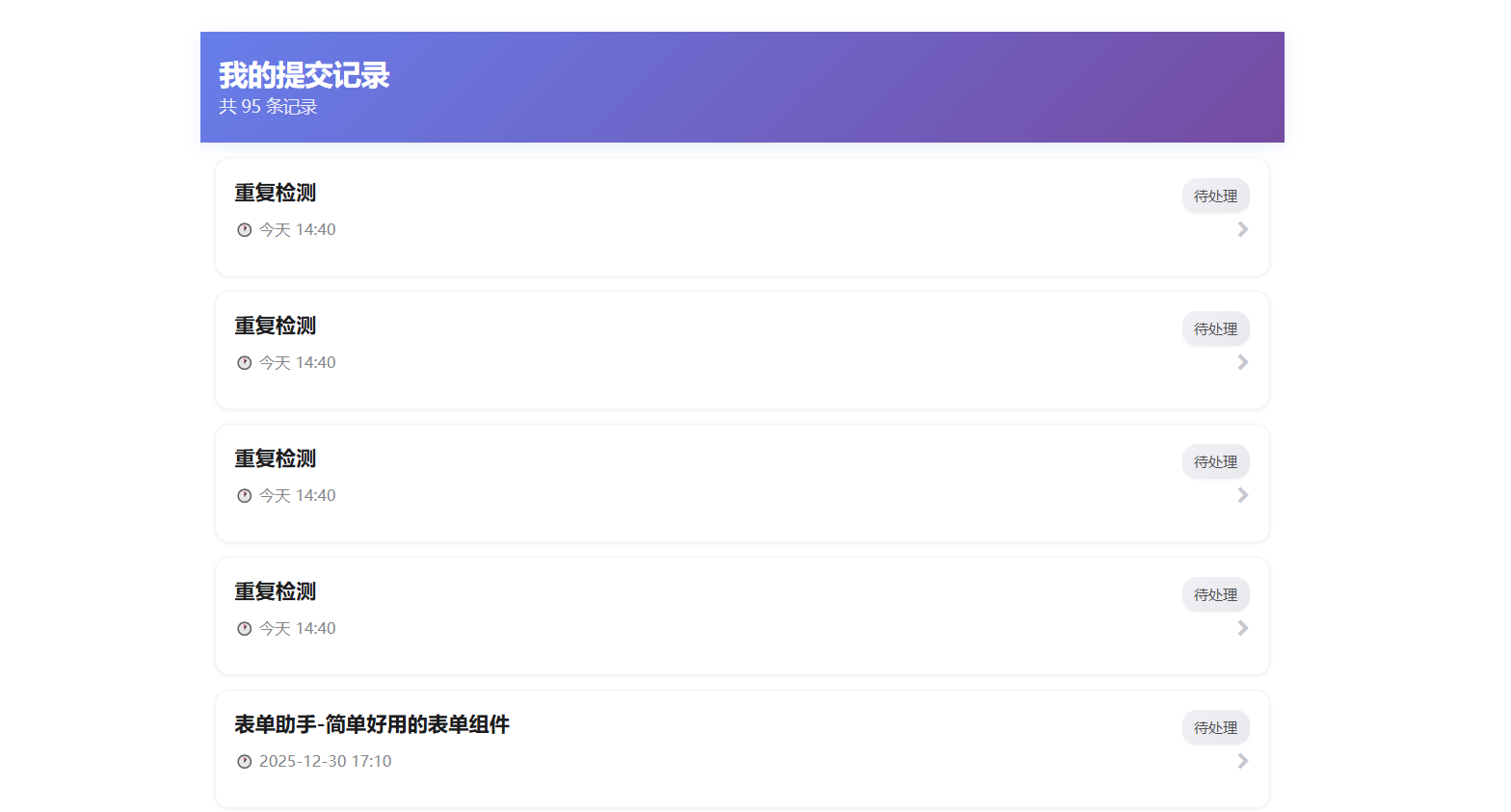The height and width of the screenshot is (812, 1511).
Task: Click the clock icon in the fourth record
Action: 245,629
